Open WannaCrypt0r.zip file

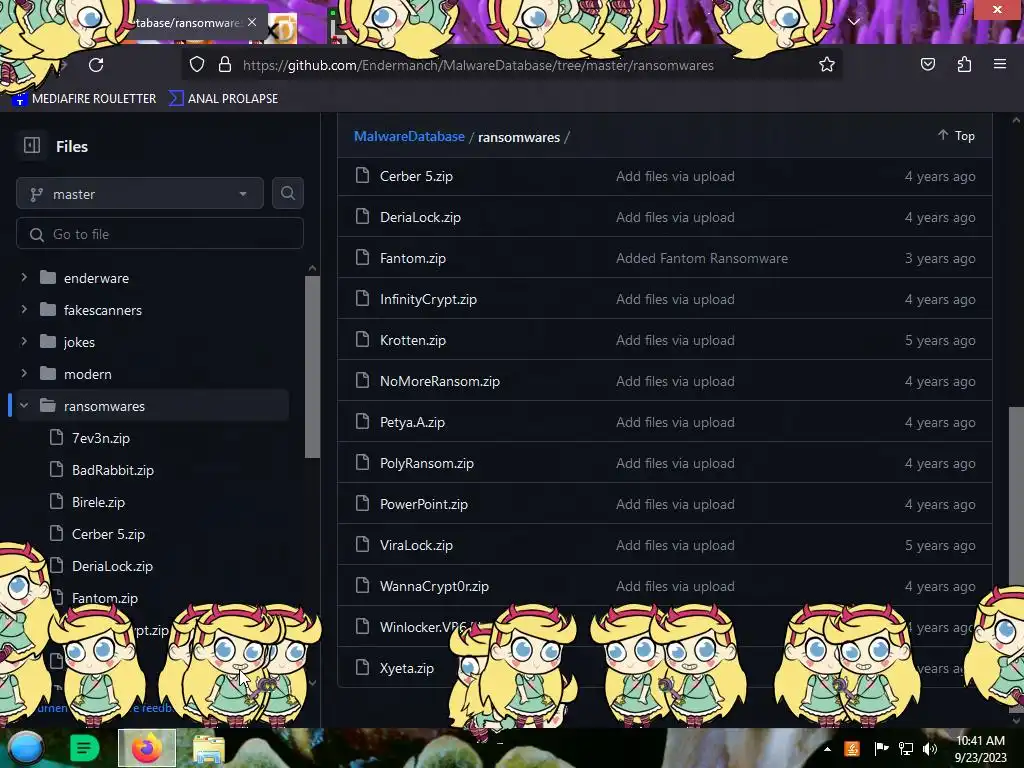point(434,586)
